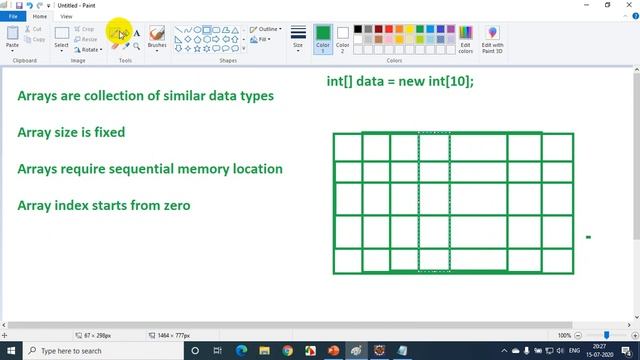Viewport: 640px width, 360px height.
Task: Activate the Magnifier tool
Action: click(137, 47)
